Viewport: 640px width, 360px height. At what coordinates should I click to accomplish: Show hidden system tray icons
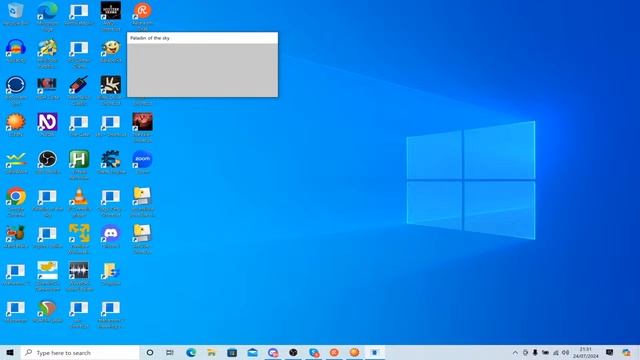(515, 353)
